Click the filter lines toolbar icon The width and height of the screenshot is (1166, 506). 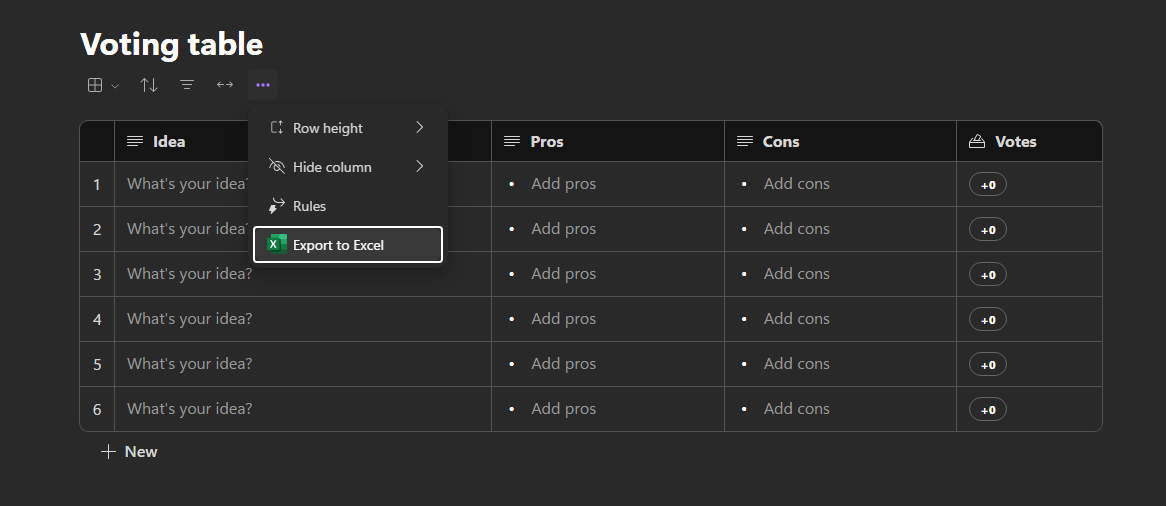pos(187,86)
